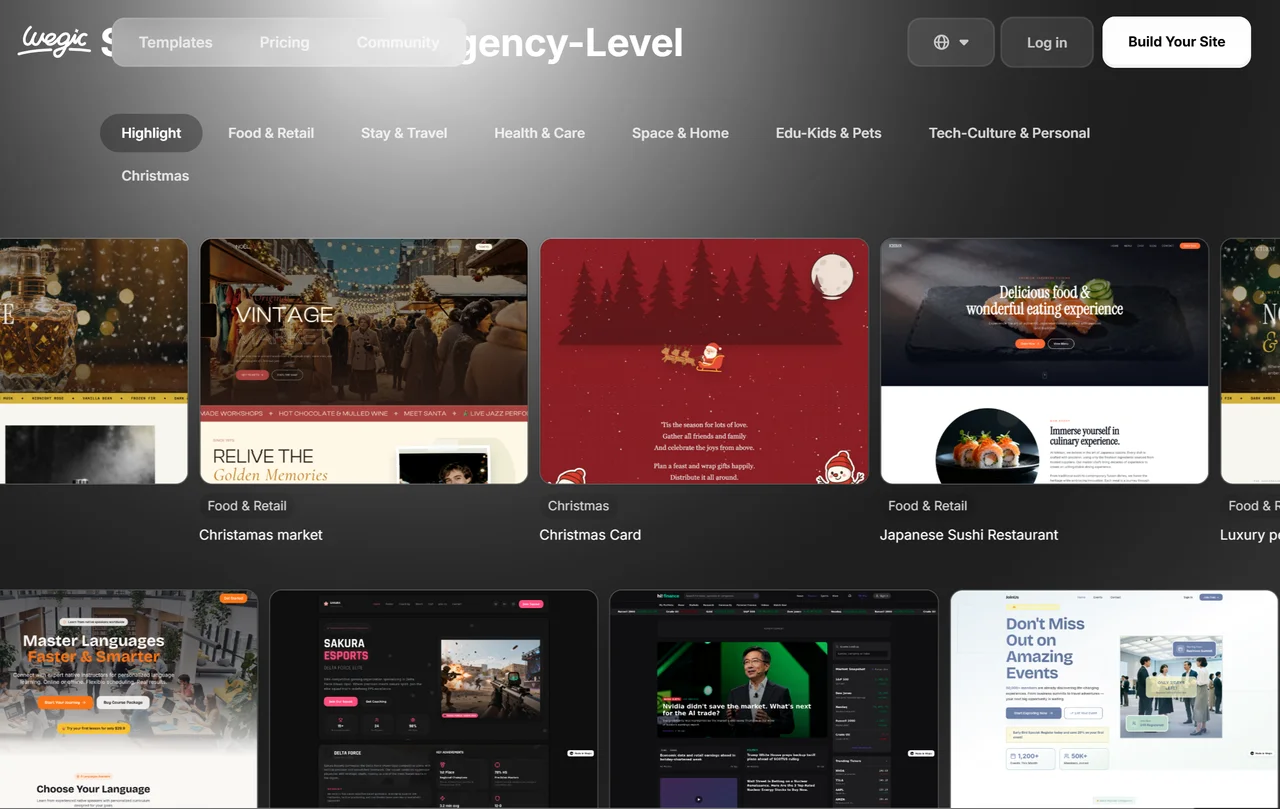Choose the Health & Care category
This screenshot has height=809, width=1280.
click(x=539, y=132)
